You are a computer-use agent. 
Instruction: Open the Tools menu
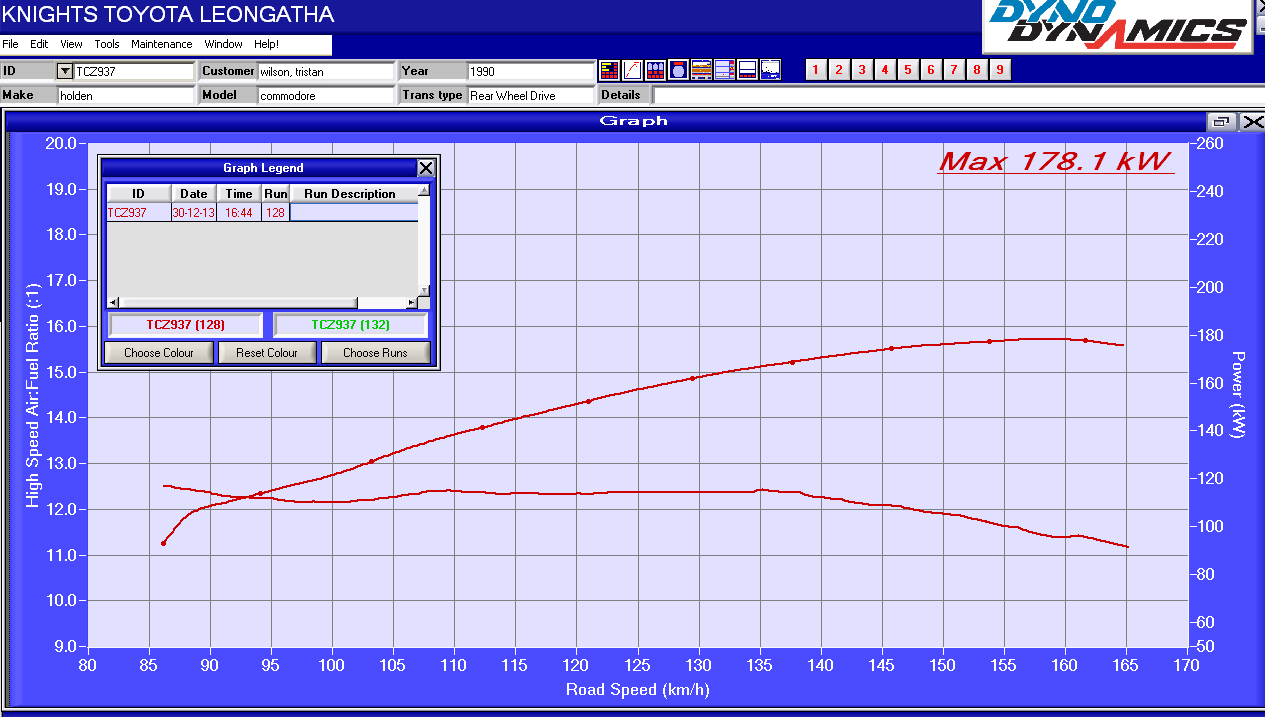point(107,44)
